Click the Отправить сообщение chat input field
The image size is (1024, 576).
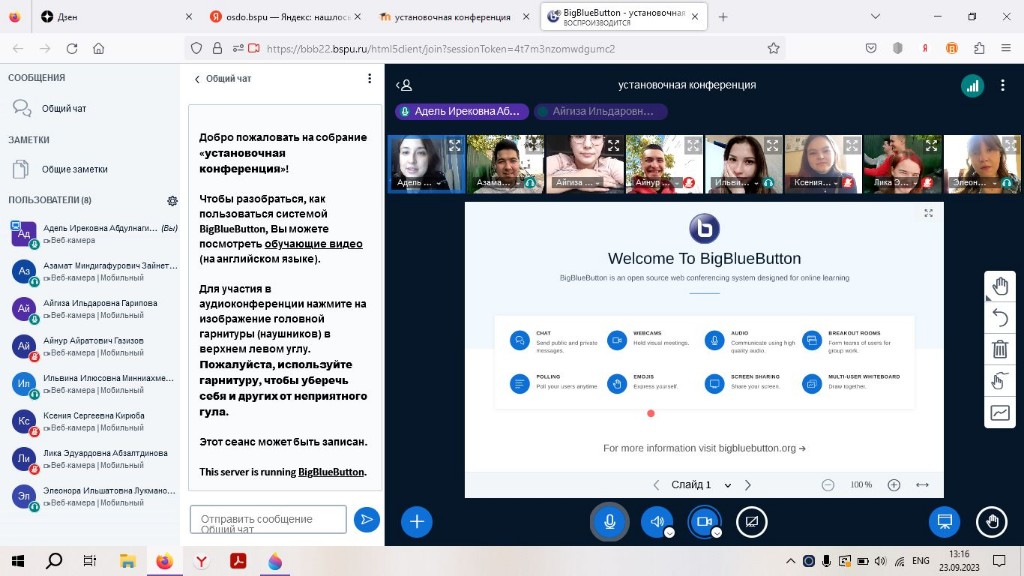[x=268, y=519]
